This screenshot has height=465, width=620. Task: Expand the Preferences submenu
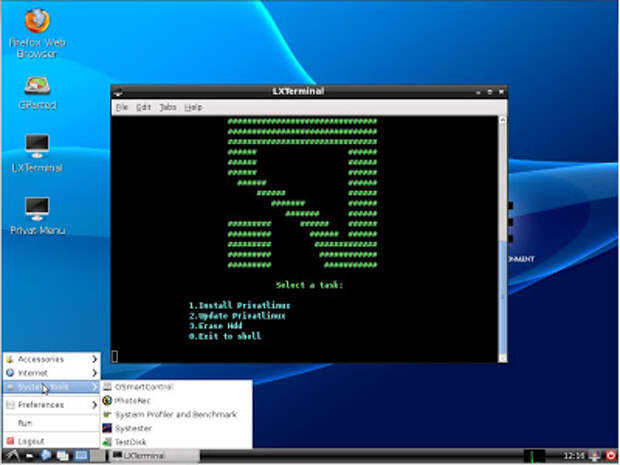click(51, 405)
